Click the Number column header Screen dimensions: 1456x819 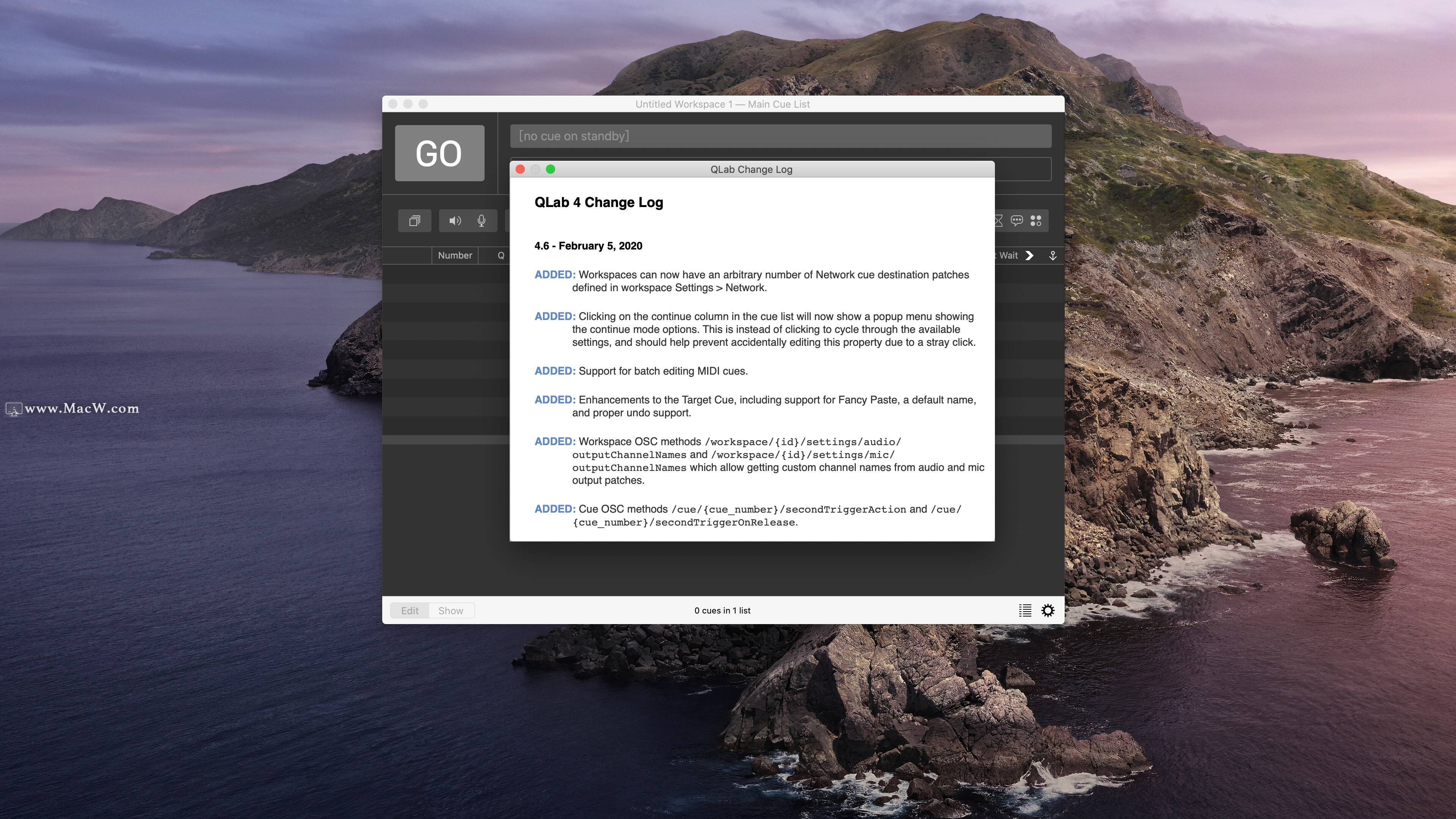click(x=455, y=256)
